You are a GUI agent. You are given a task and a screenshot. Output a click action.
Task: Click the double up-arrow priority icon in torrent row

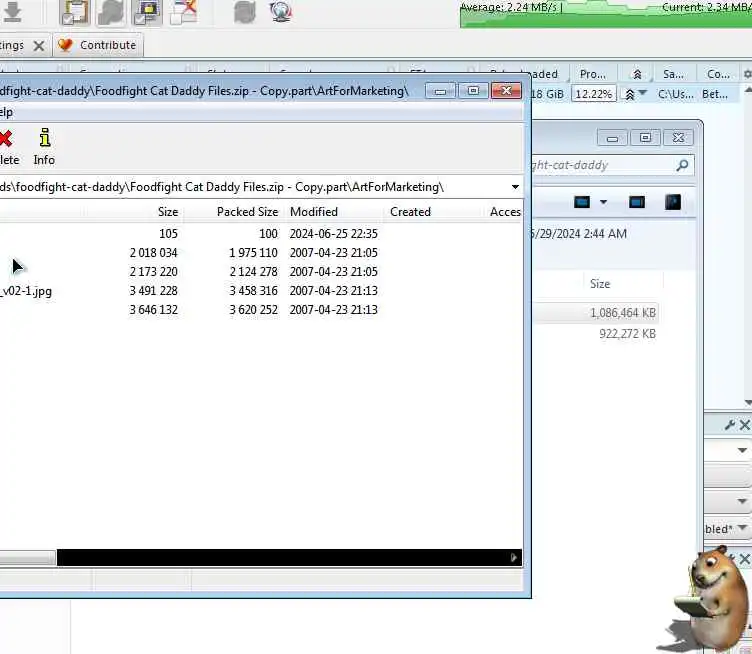(x=630, y=94)
